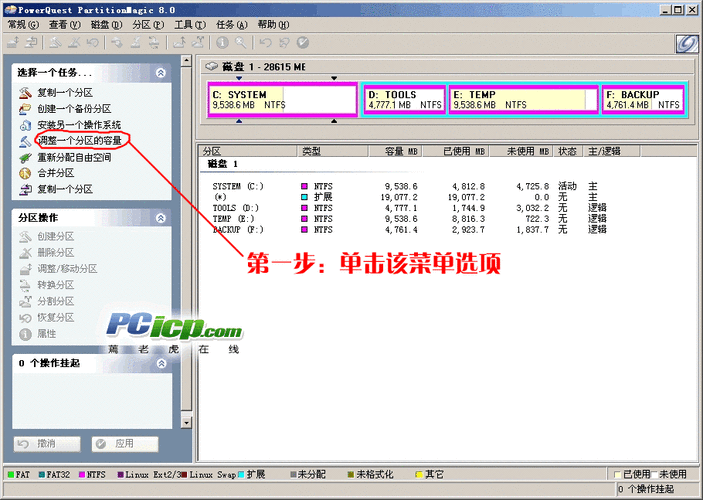Image resolution: width=703 pixels, height=500 pixels.
Task: Click the PowerQuest logo icon at toolbar end
Action: (x=687, y=44)
